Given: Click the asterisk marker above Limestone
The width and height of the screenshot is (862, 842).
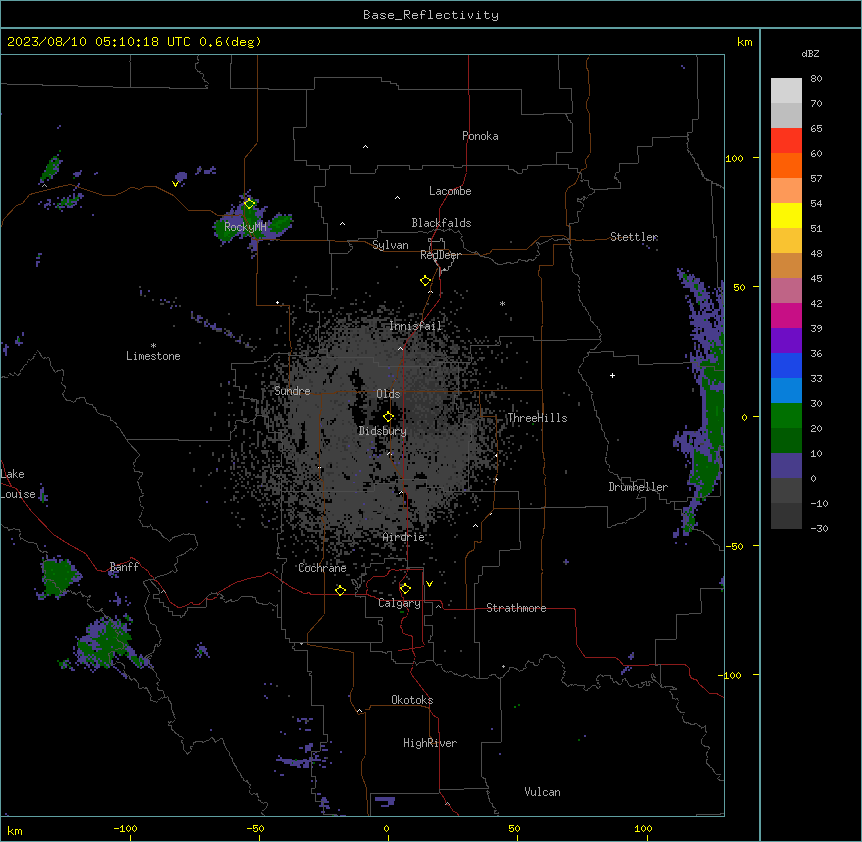Looking at the screenshot, I should (x=153, y=346).
